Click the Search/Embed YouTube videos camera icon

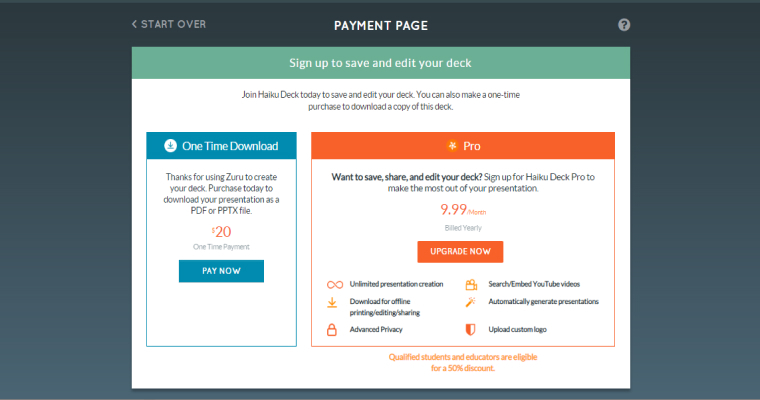coord(471,285)
